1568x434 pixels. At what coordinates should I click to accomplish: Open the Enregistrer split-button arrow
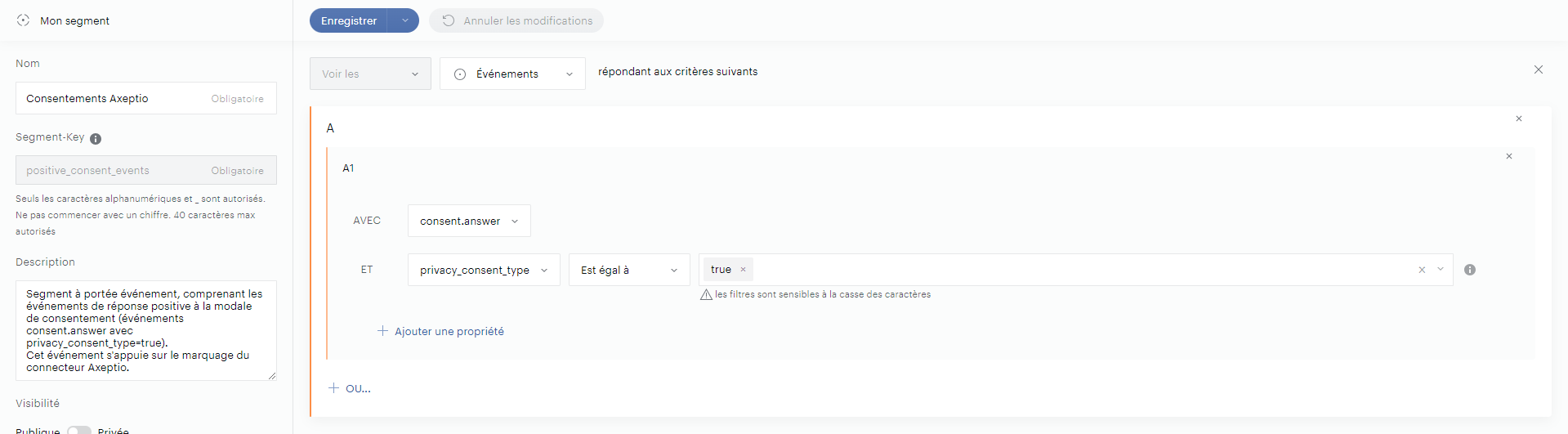(404, 20)
